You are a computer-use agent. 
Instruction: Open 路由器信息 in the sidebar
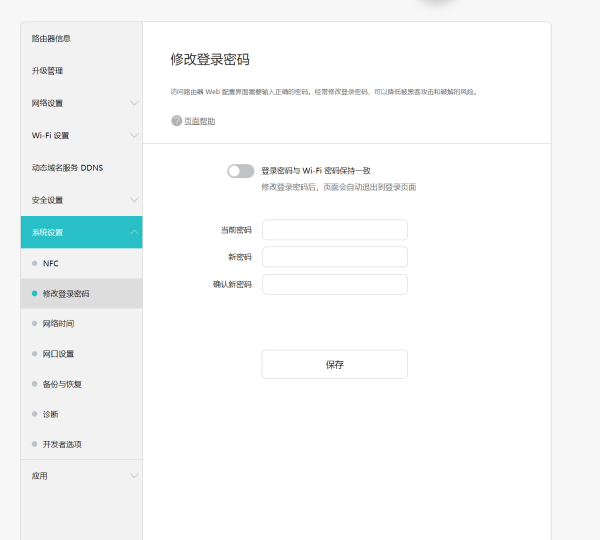click(52, 39)
